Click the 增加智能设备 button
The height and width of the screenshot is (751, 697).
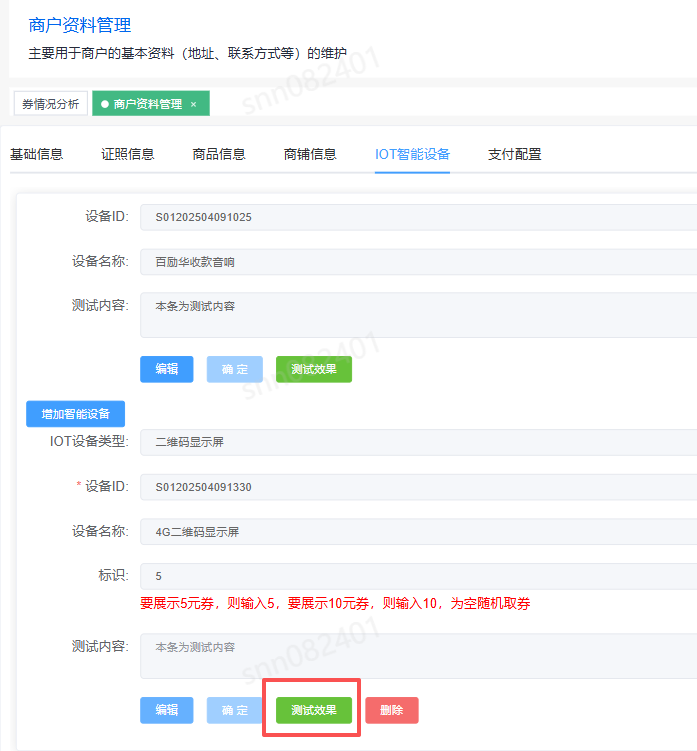[75, 414]
